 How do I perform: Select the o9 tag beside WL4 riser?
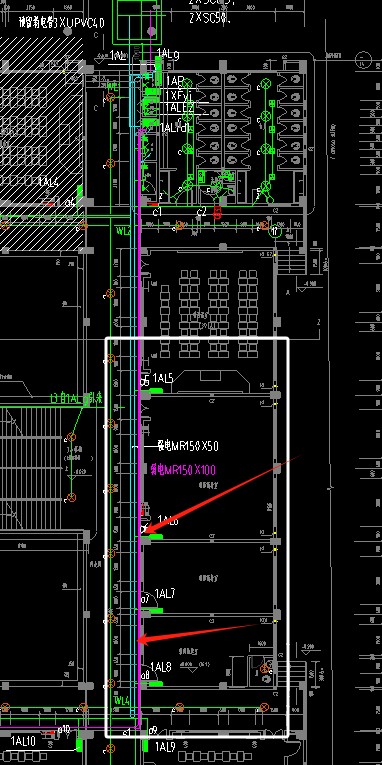tap(153, 731)
